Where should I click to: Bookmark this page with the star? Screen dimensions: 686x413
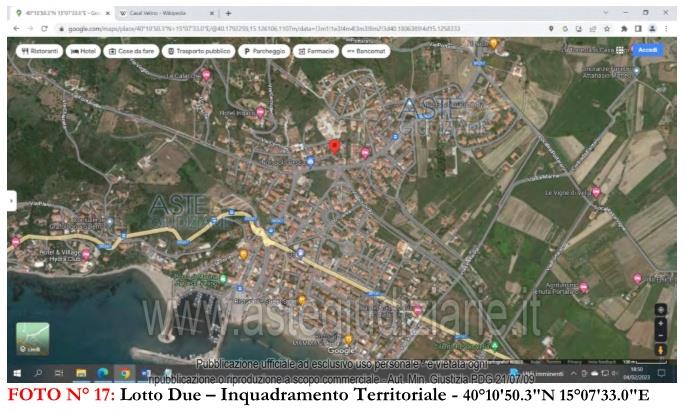pos(607,29)
